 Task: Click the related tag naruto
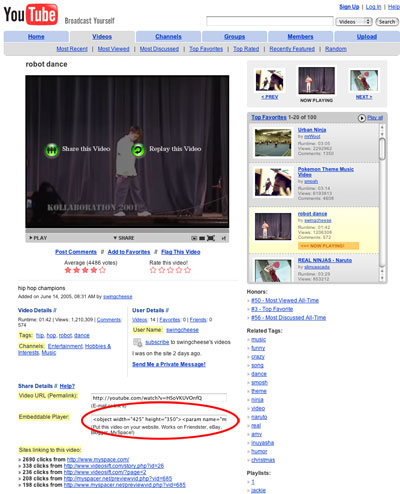click(x=259, y=417)
